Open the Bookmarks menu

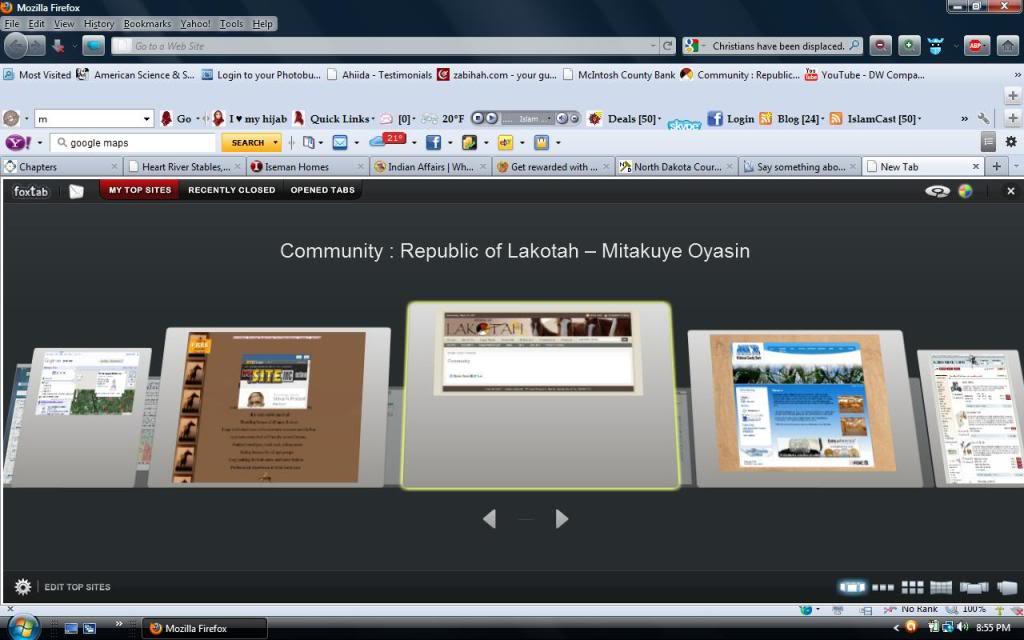point(148,24)
